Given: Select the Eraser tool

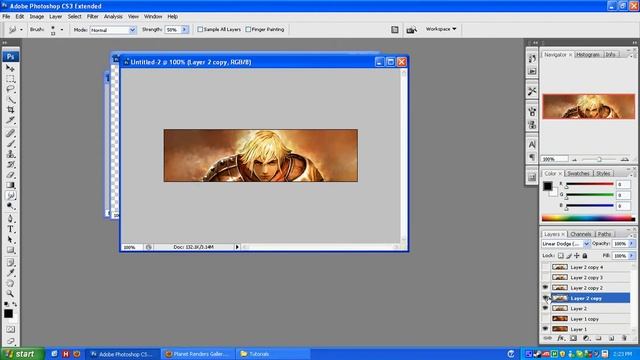Looking at the screenshot, I should pyautogui.click(x=10, y=175).
